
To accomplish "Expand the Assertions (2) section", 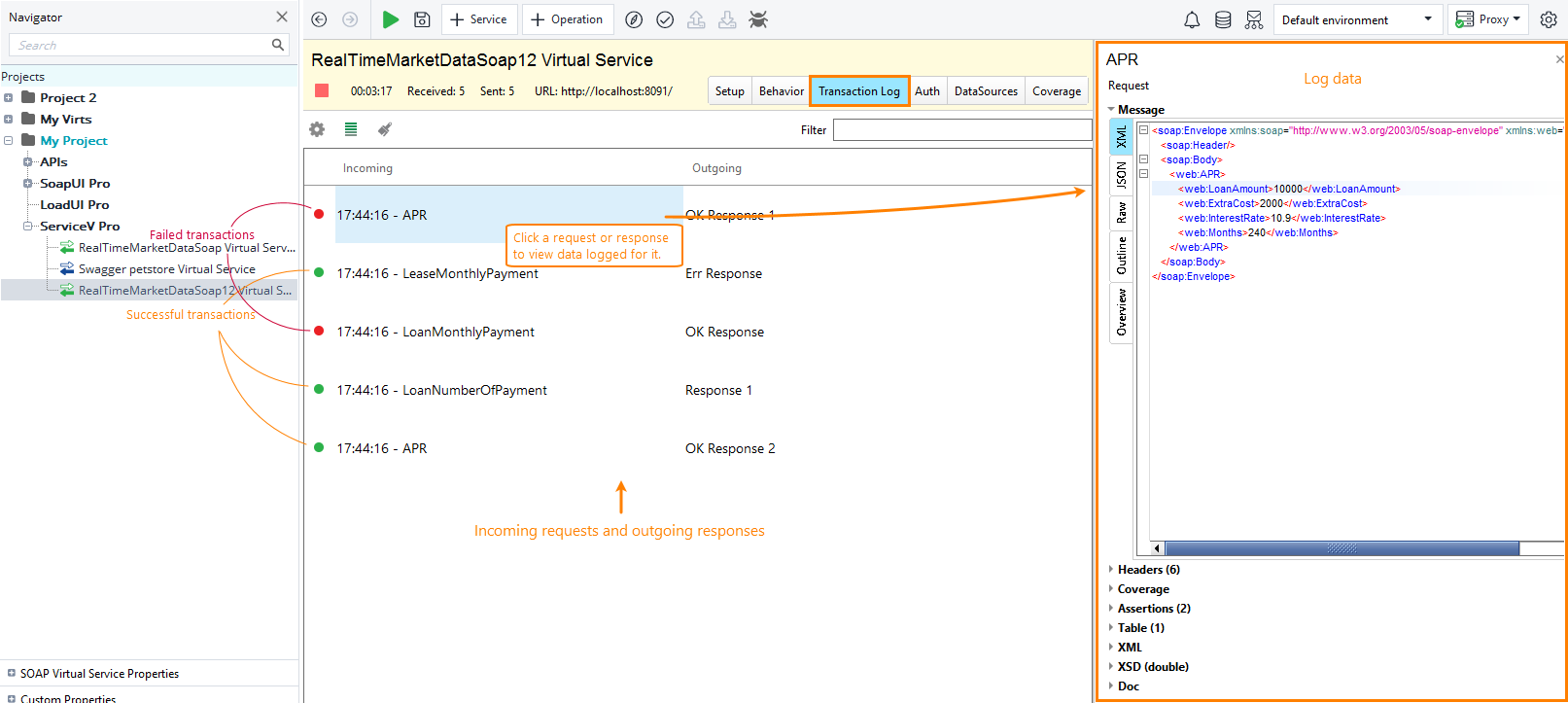I will [x=1111, y=609].
